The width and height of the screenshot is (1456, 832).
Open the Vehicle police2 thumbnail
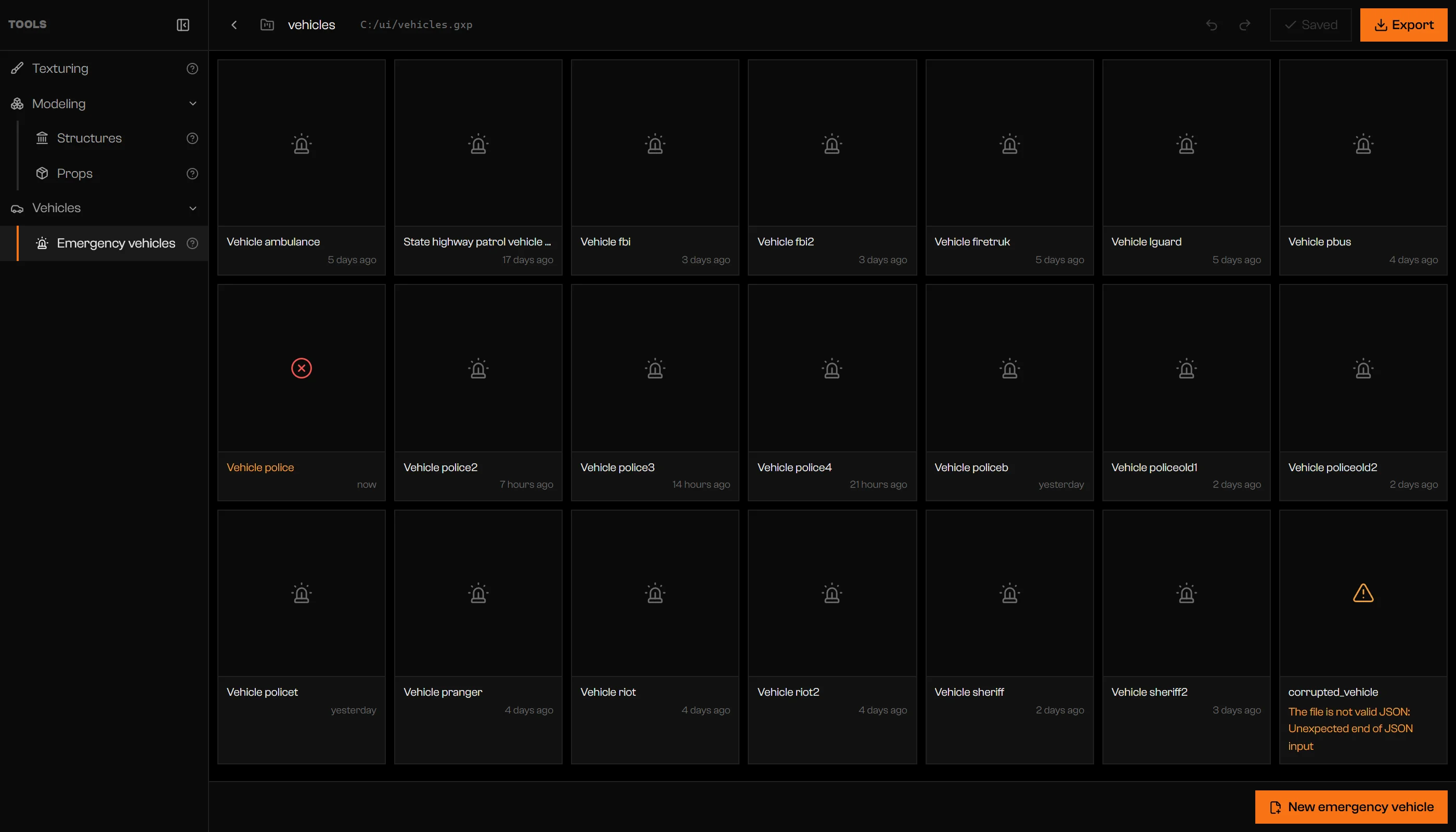click(x=478, y=368)
